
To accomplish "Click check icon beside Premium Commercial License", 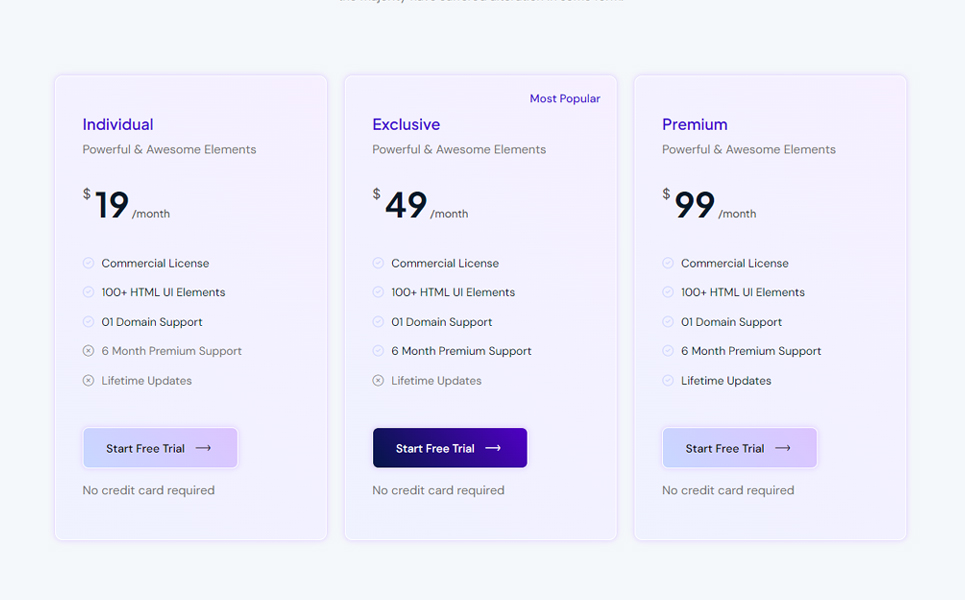I will 668,263.
